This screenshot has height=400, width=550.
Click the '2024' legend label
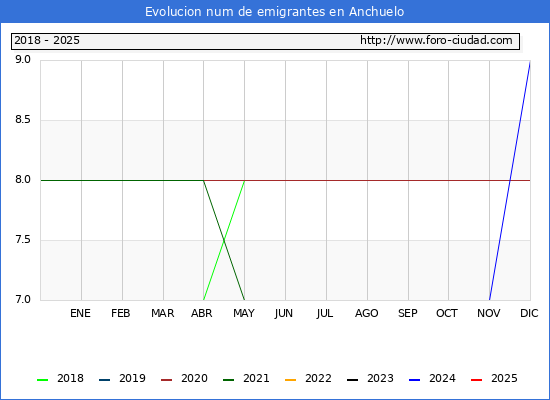tap(442, 378)
